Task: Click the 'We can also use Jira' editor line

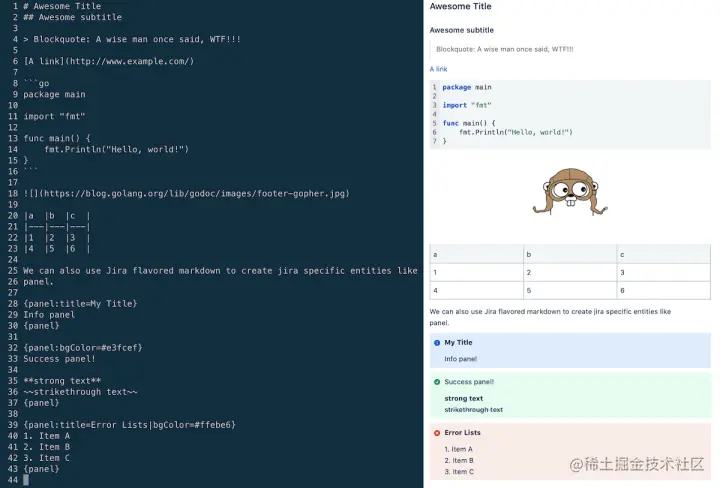Action: coord(220,270)
